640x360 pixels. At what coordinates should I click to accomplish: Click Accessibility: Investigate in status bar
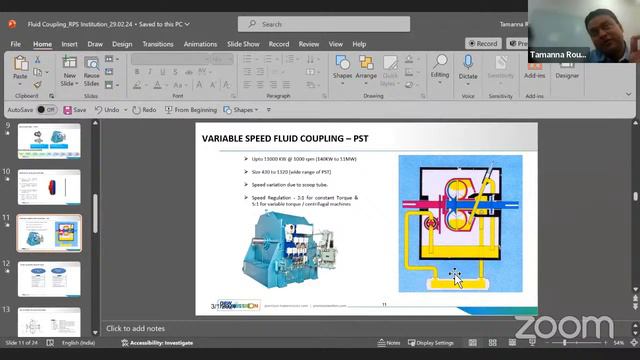(157, 343)
